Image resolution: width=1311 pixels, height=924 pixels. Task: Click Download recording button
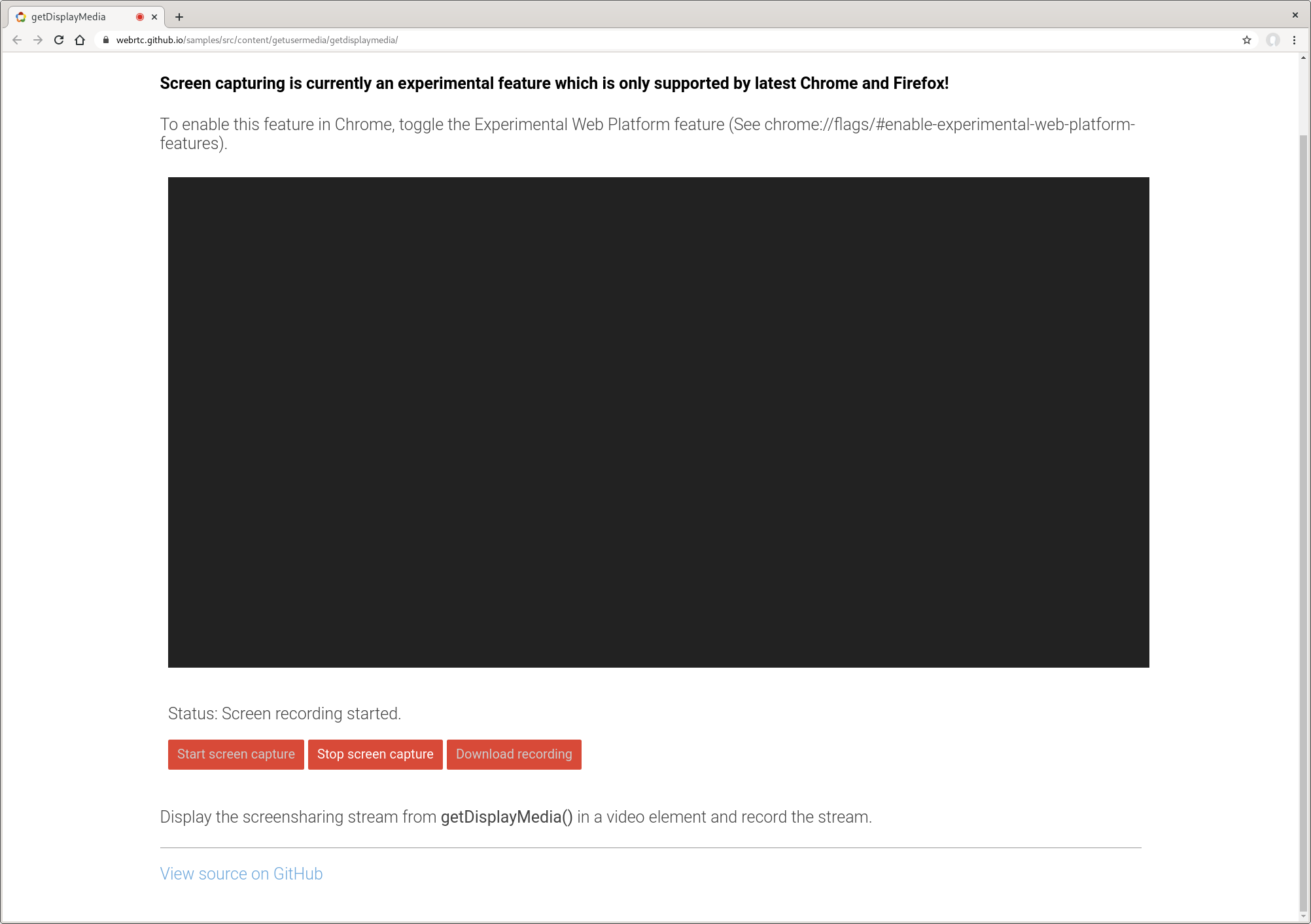[514, 755]
